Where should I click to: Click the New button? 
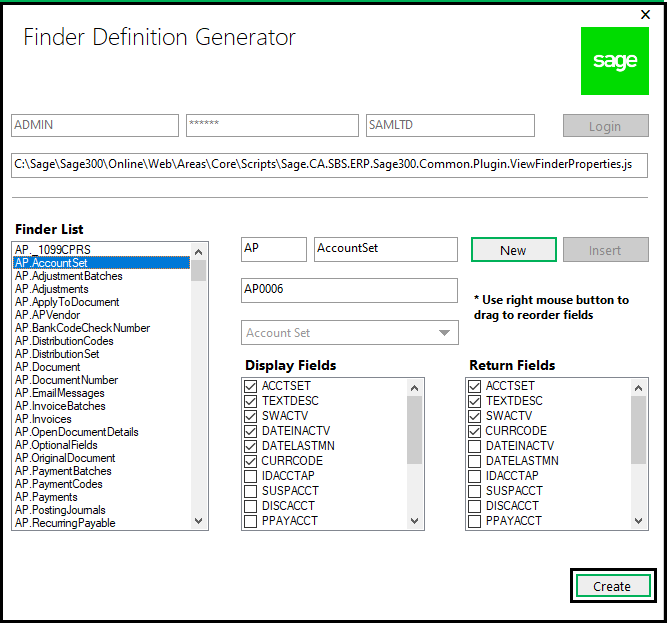coord(513,250)
